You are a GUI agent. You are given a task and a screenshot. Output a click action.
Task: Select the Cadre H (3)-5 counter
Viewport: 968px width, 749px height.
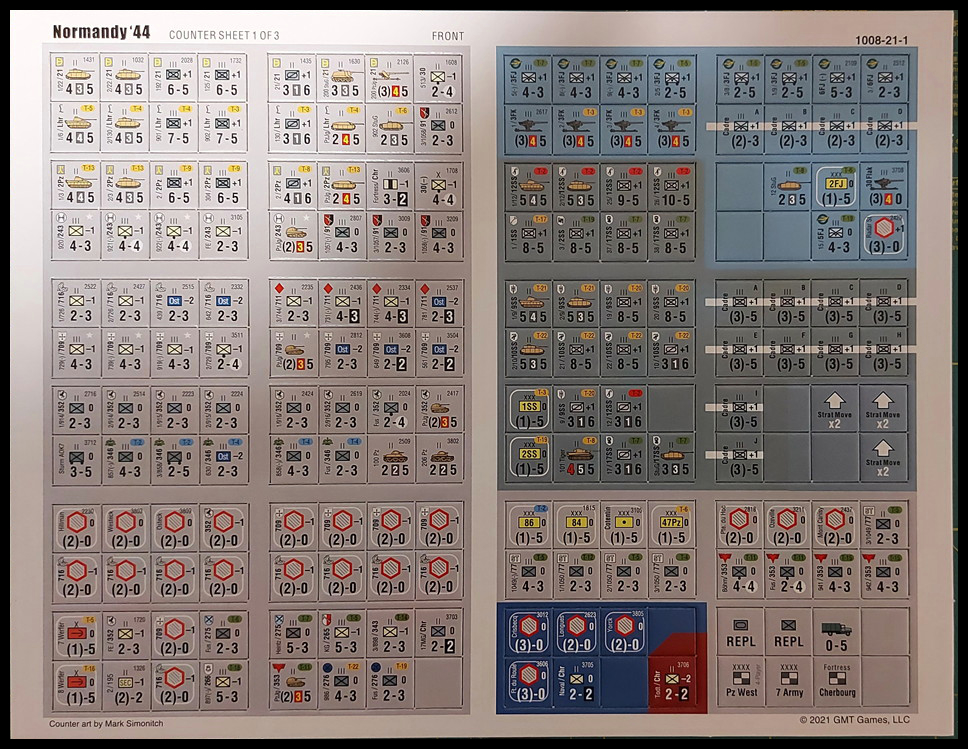pyautogui.click(x=884, y=352)
